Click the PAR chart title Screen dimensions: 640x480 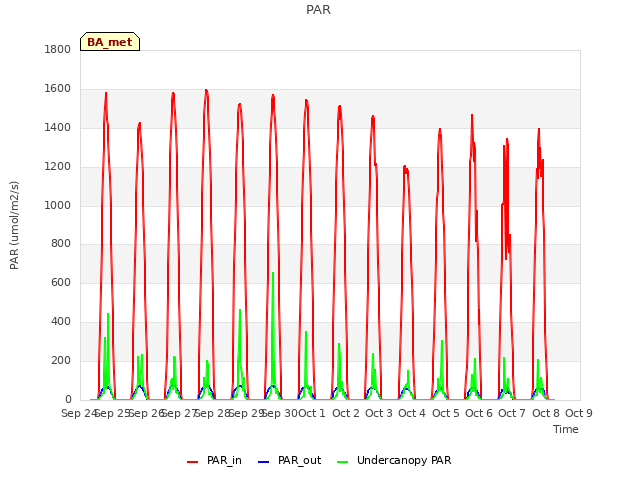[318, 10]
